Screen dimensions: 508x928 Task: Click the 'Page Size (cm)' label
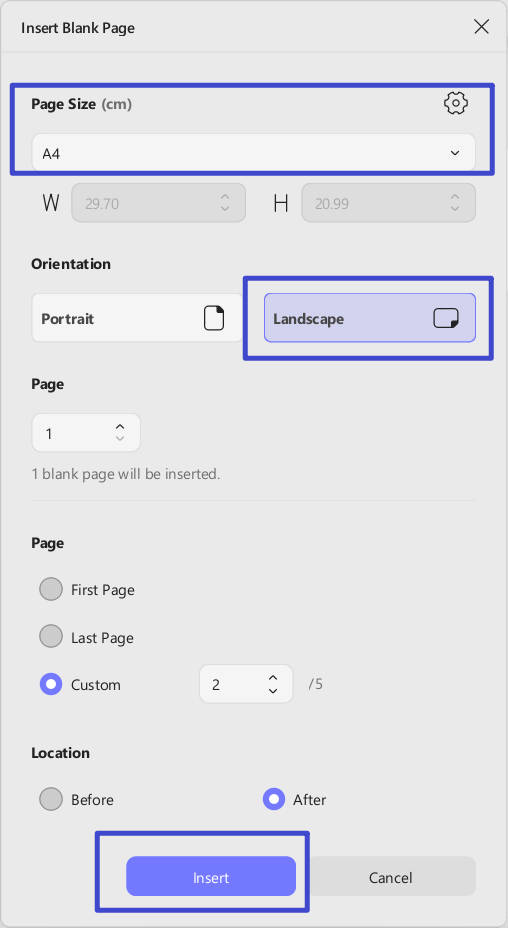(81, 104)
